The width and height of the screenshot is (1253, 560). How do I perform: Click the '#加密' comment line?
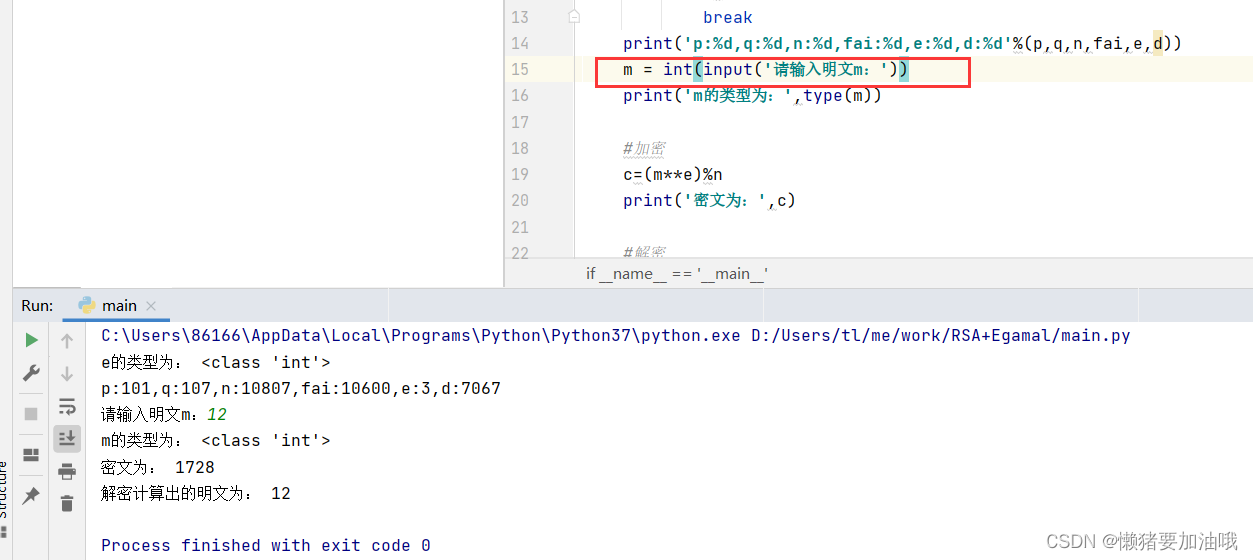tap(644, 148)
